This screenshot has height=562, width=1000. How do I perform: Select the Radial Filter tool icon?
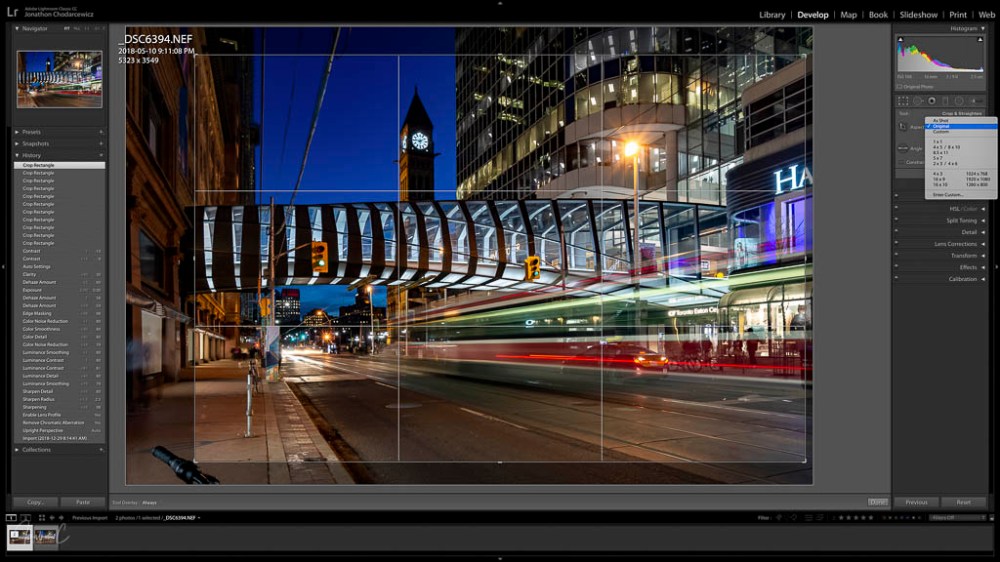pos(959,101)
